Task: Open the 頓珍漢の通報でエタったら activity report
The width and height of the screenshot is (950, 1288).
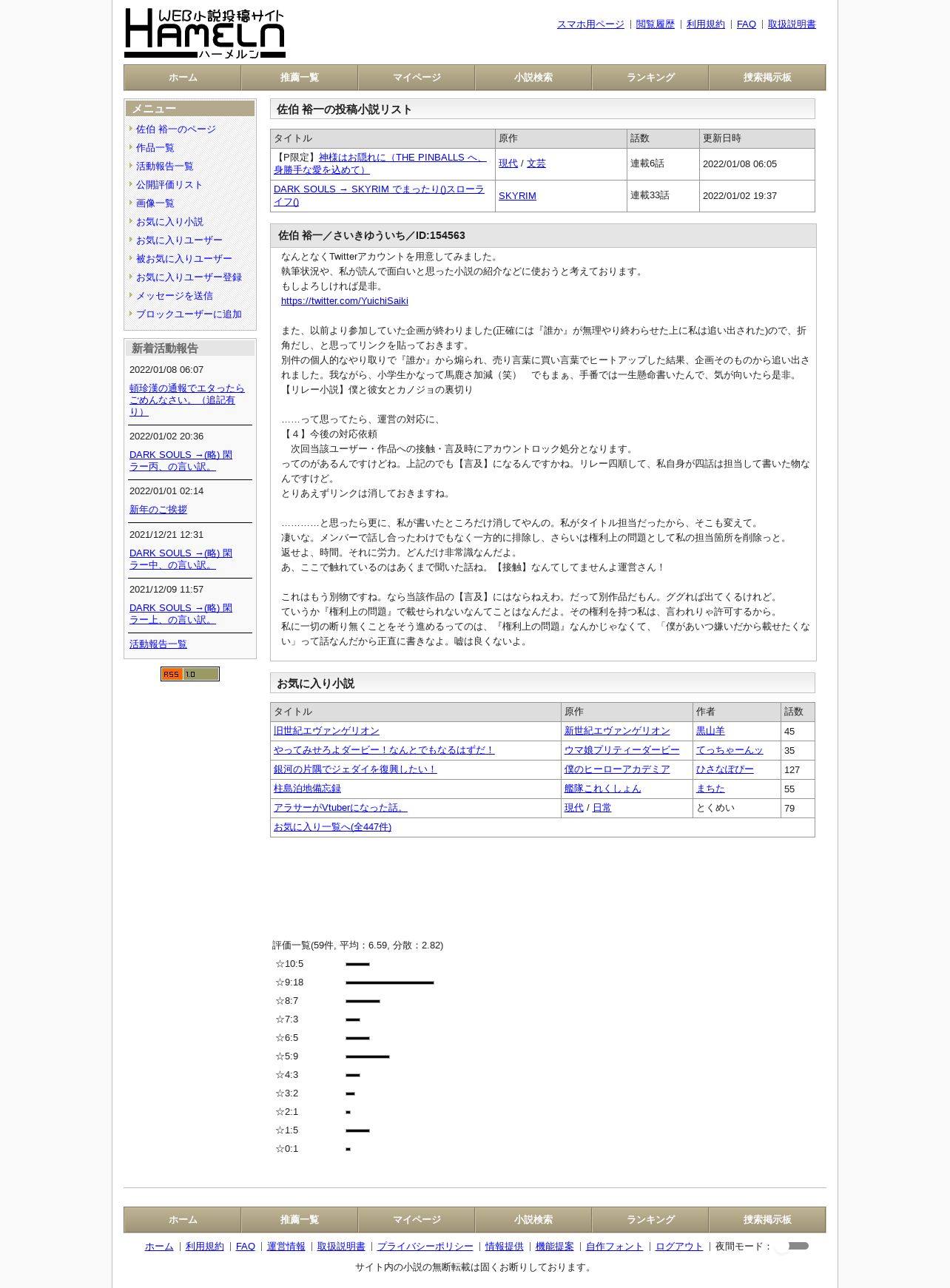Action: point(186,400)
